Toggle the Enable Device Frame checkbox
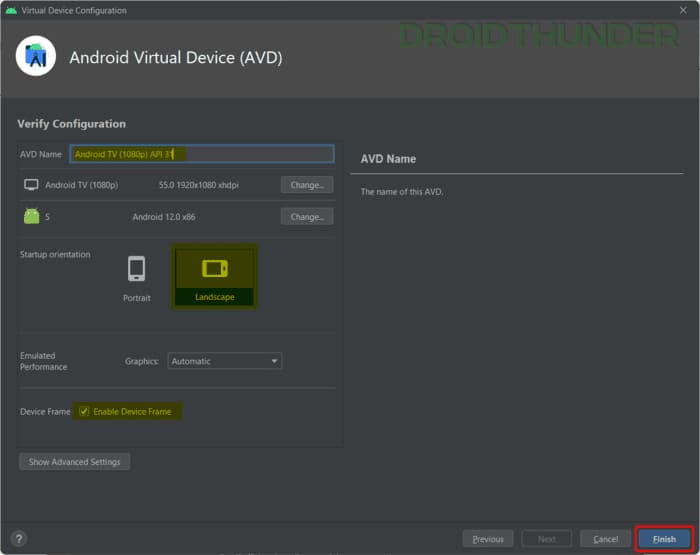The width and height of the screenshot is (700, 555). coord(84,411)
